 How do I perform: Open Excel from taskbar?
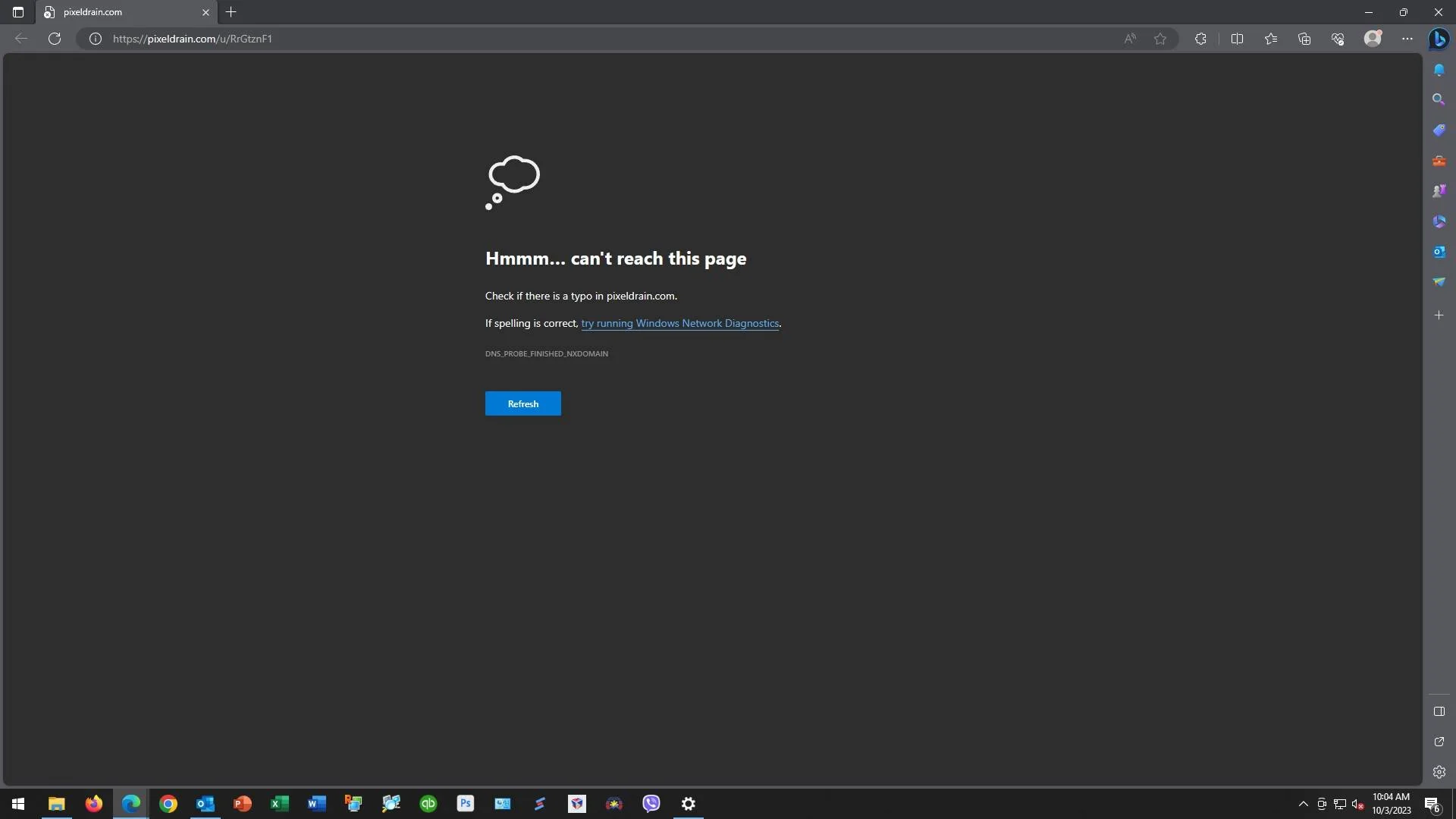[x=280, y=804]
